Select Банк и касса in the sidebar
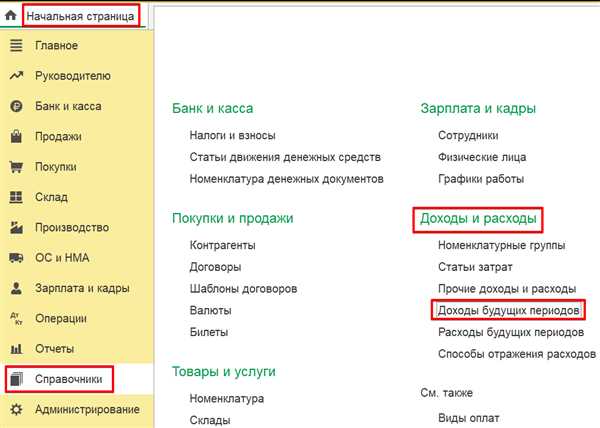Image resolution: width=600 pixels, height=428 pixels. [x=68, y=106]
